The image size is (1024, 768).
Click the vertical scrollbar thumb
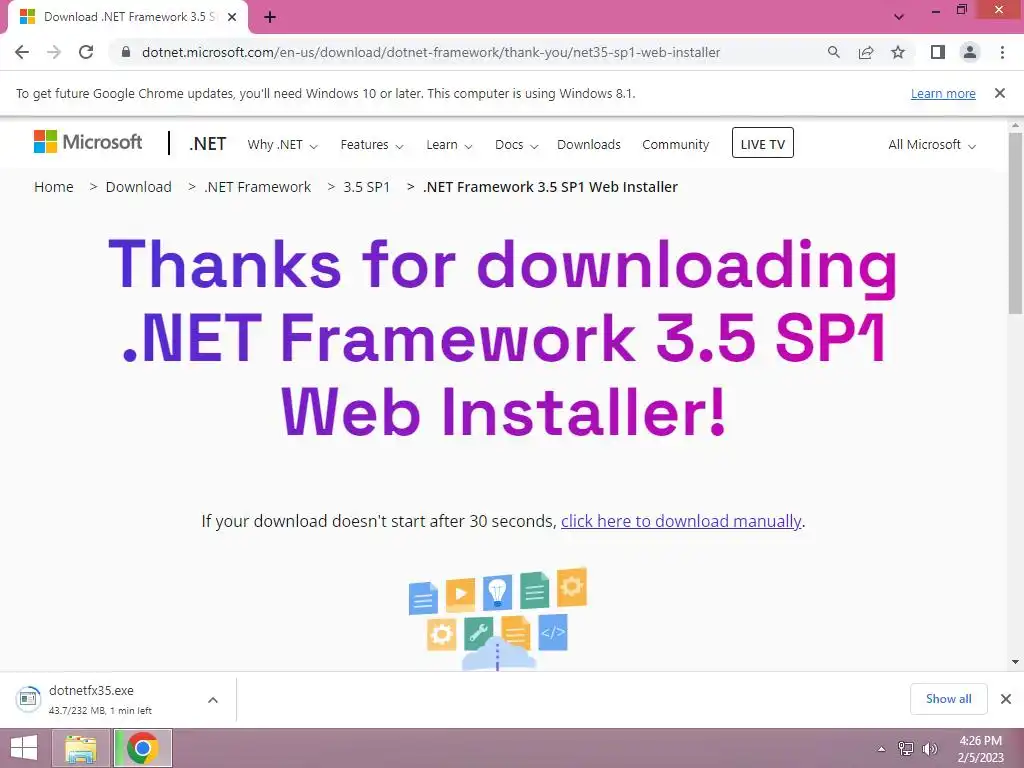[x=1016, y=222]
